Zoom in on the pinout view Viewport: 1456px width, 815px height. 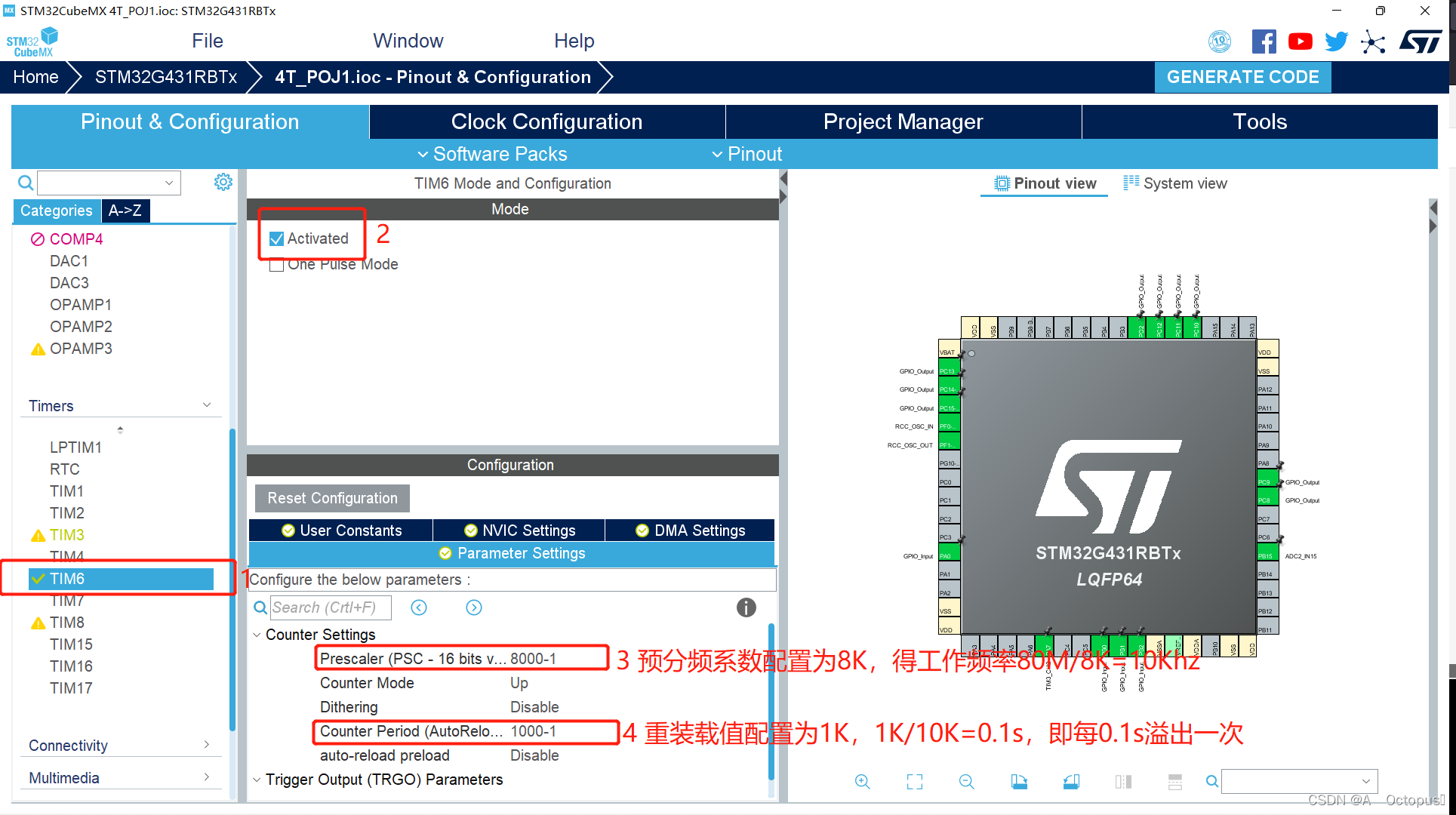862,782
